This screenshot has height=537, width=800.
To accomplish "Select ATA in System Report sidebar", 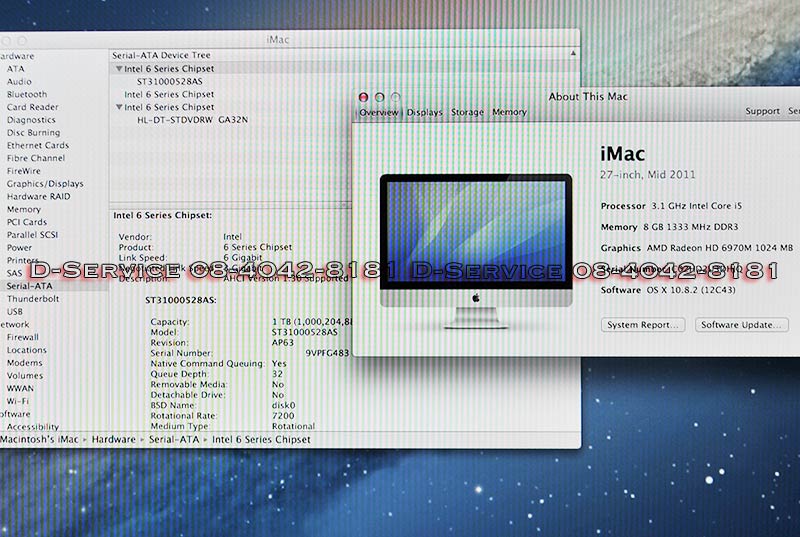I will pos(15,68).
